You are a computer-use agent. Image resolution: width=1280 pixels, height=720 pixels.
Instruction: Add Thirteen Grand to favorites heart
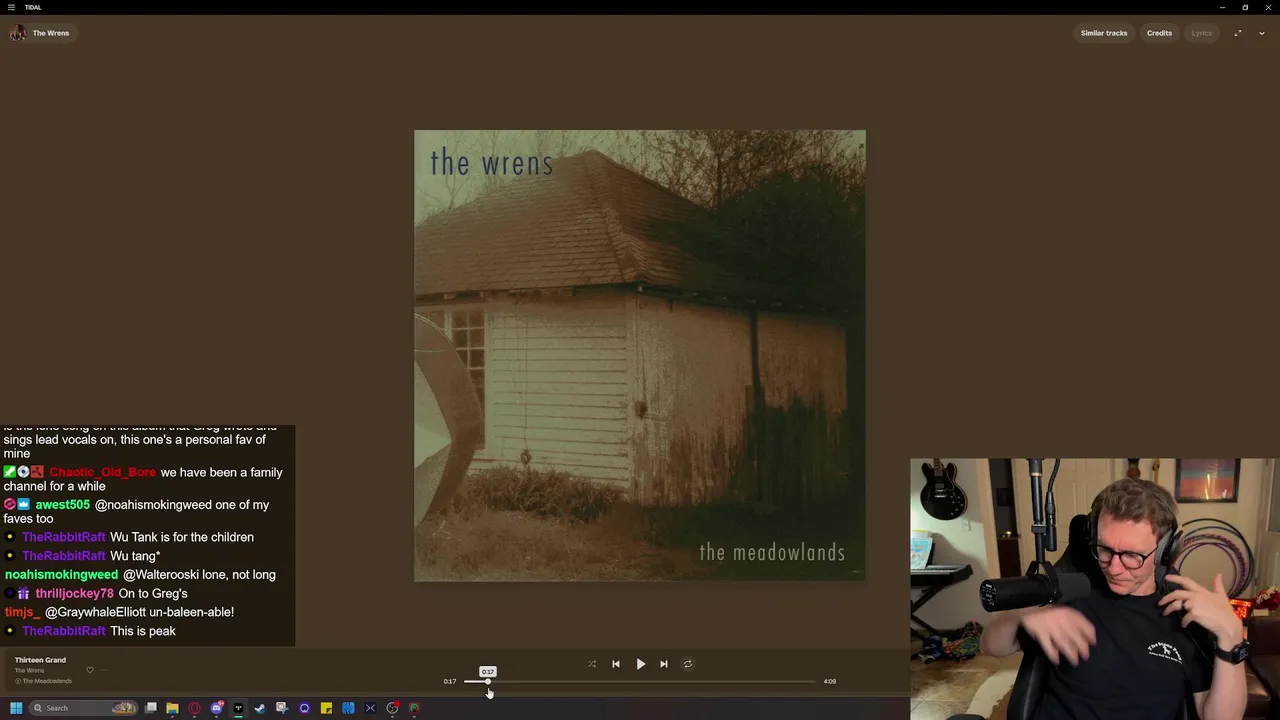(89, 670)
